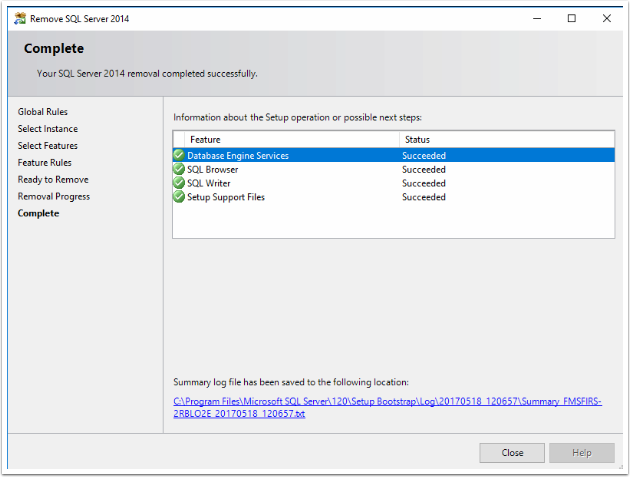The height and width of the screenshot is (477, 630).
Task: Click the Help button
Action: 582,453
